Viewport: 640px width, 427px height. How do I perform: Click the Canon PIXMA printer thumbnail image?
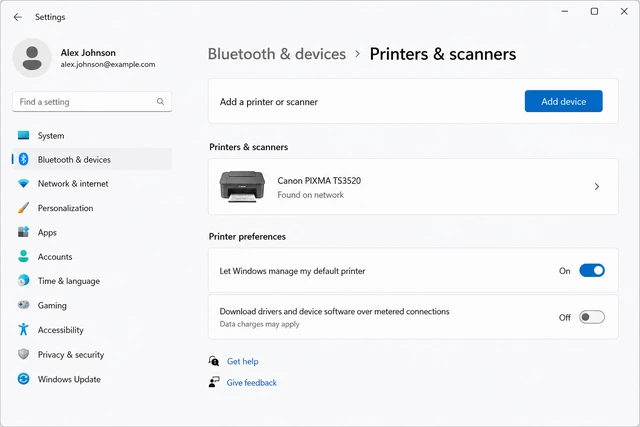point(242,187)
